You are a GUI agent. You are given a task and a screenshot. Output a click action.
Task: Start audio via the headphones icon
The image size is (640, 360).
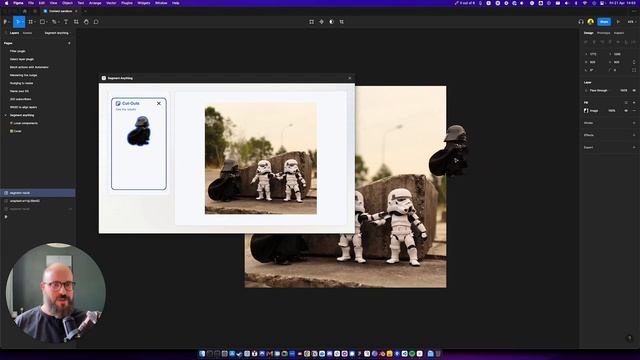581,22
